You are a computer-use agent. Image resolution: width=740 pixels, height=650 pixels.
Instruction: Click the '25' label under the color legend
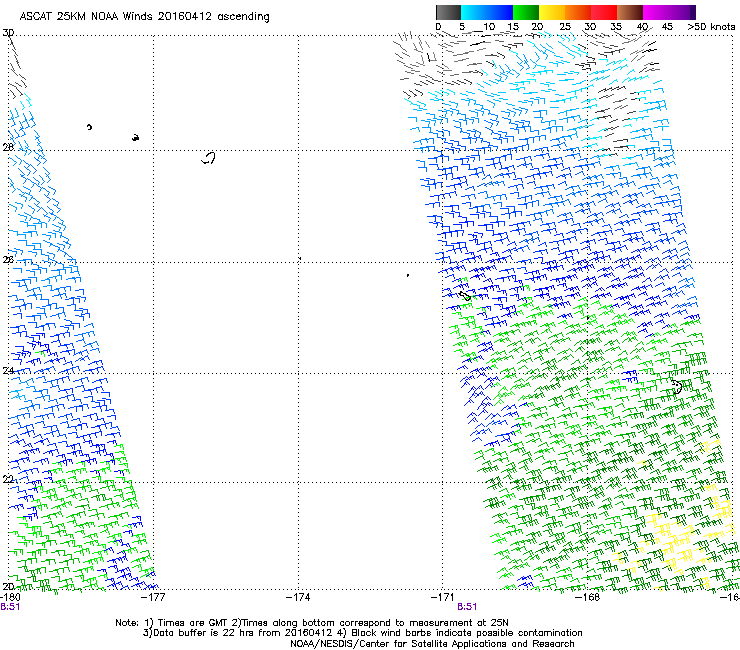pos(565,27)
